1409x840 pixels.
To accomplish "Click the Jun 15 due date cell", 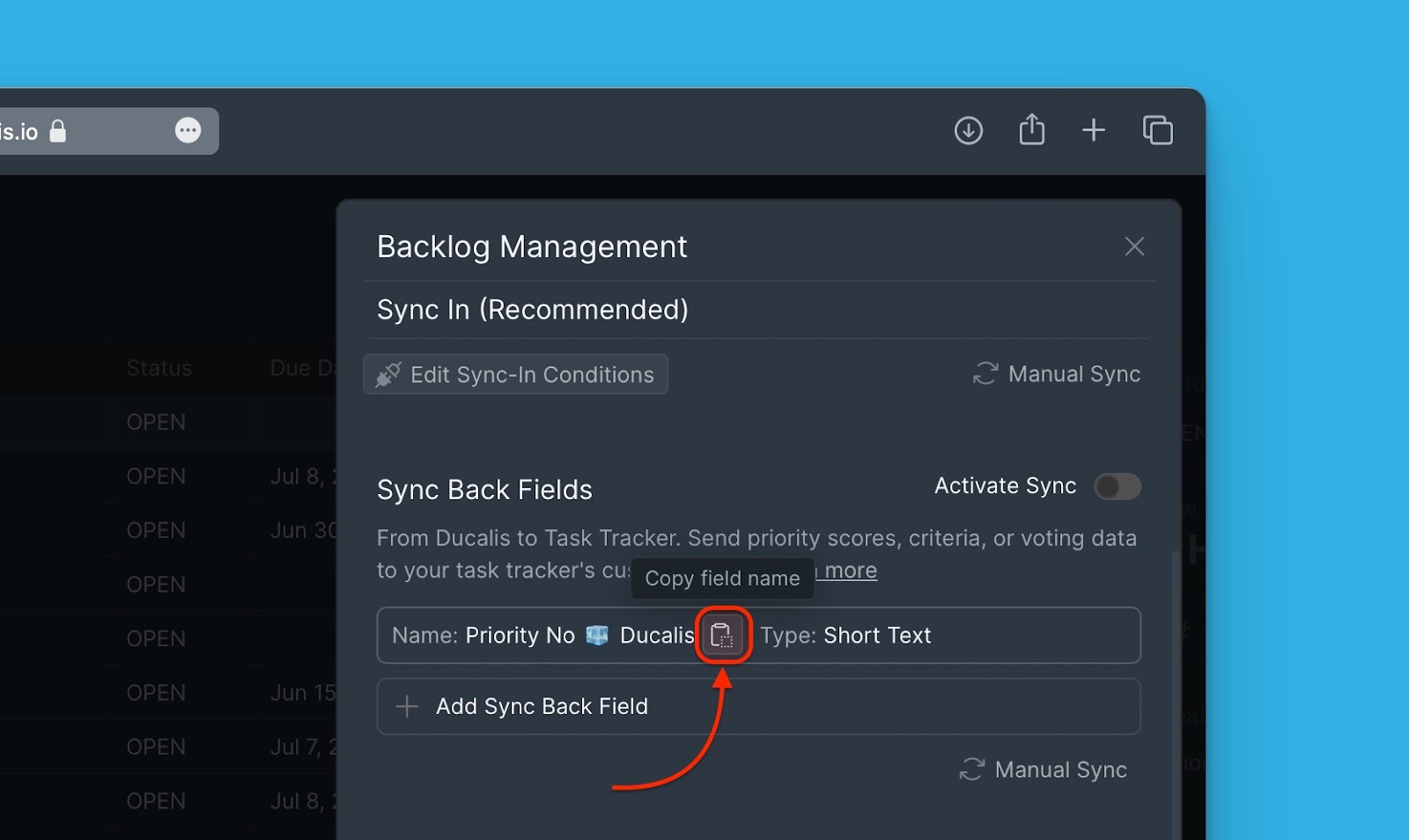I will (303, 693).
